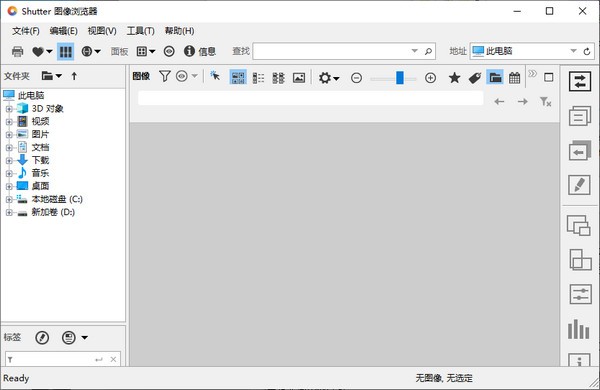Image resolution: width=600 pixels, height=390 pixels.
Task: Click the path input bar in image panel
Action: [310, 98]
